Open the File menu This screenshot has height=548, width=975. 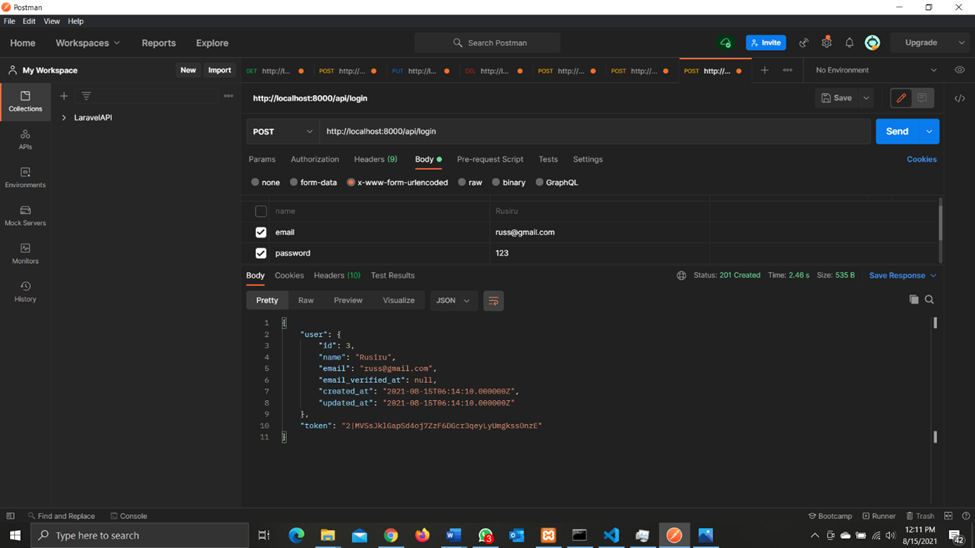click(x=9, y=21)
